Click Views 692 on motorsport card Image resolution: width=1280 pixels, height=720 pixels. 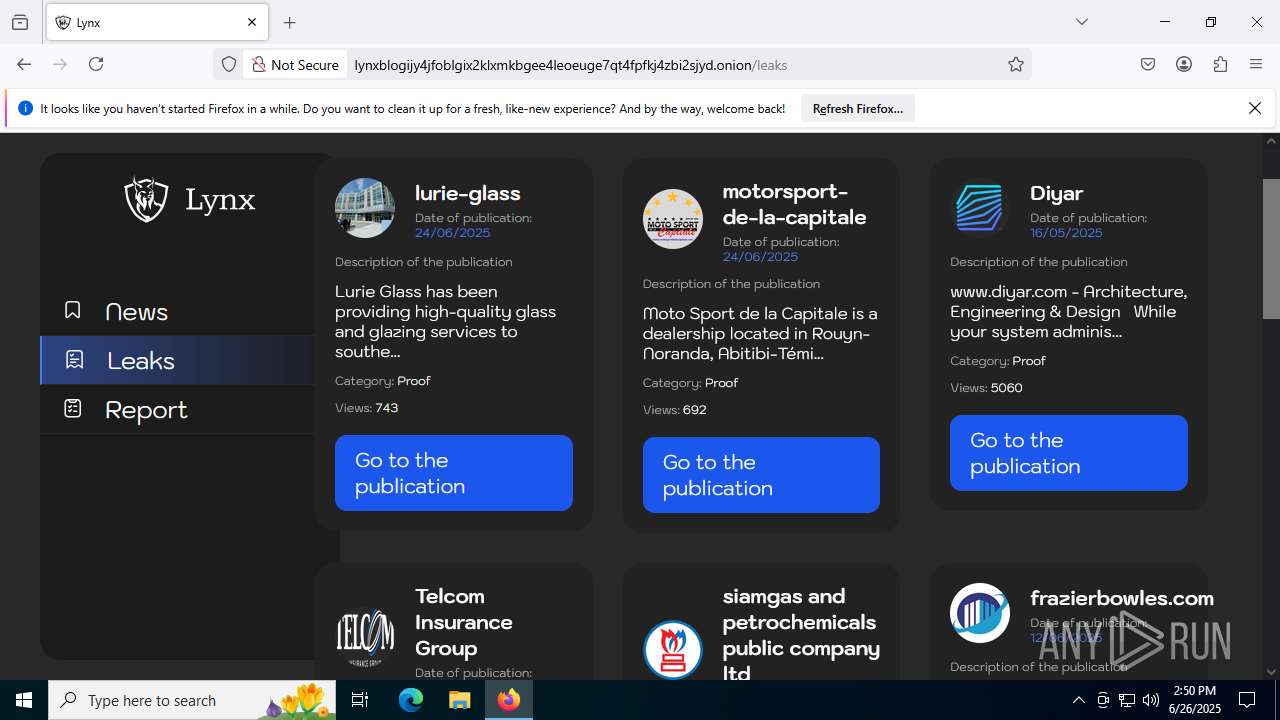(x=674, y=410)
